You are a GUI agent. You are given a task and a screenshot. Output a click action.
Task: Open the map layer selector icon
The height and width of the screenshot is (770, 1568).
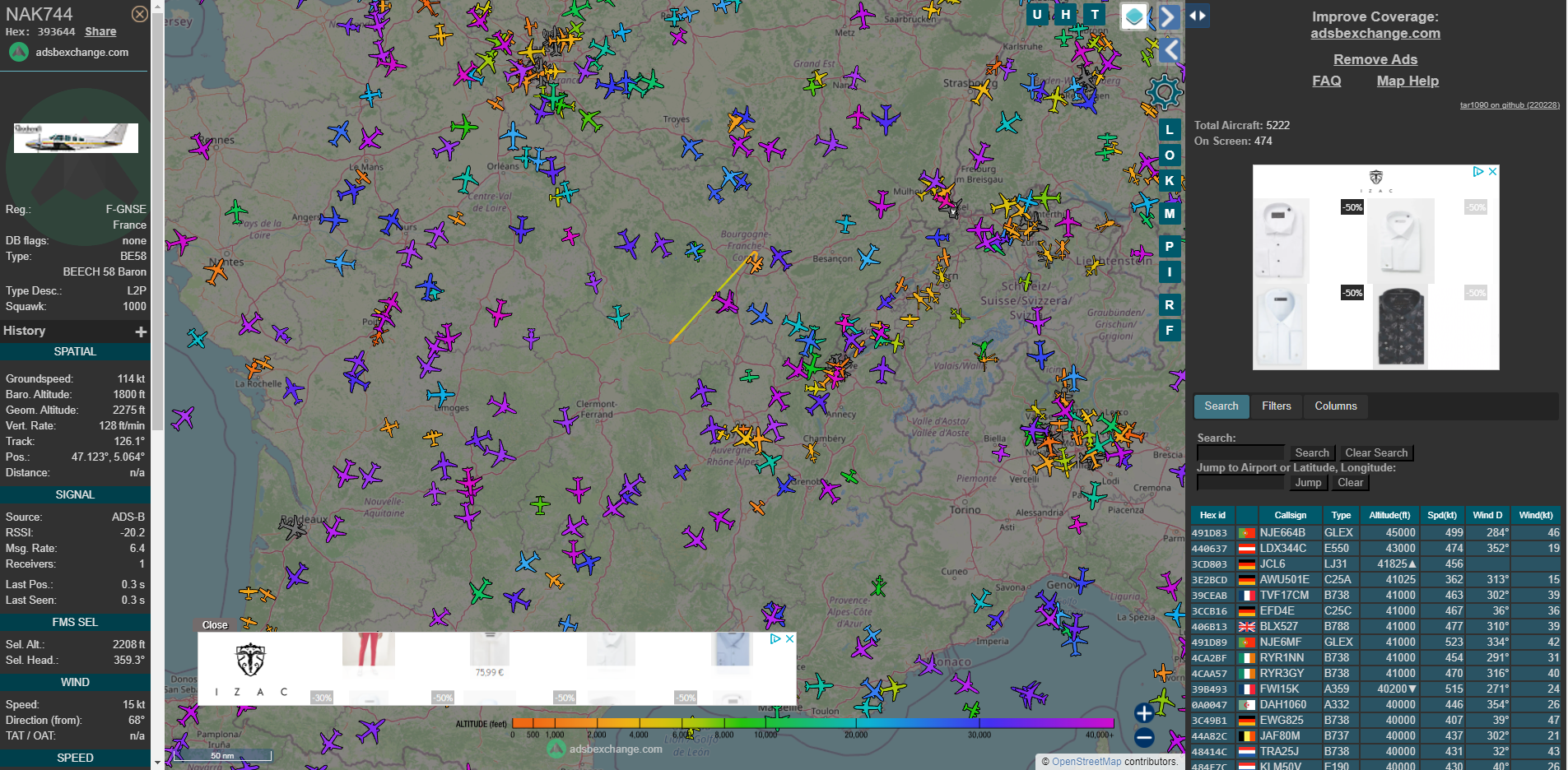point(1134,16)
